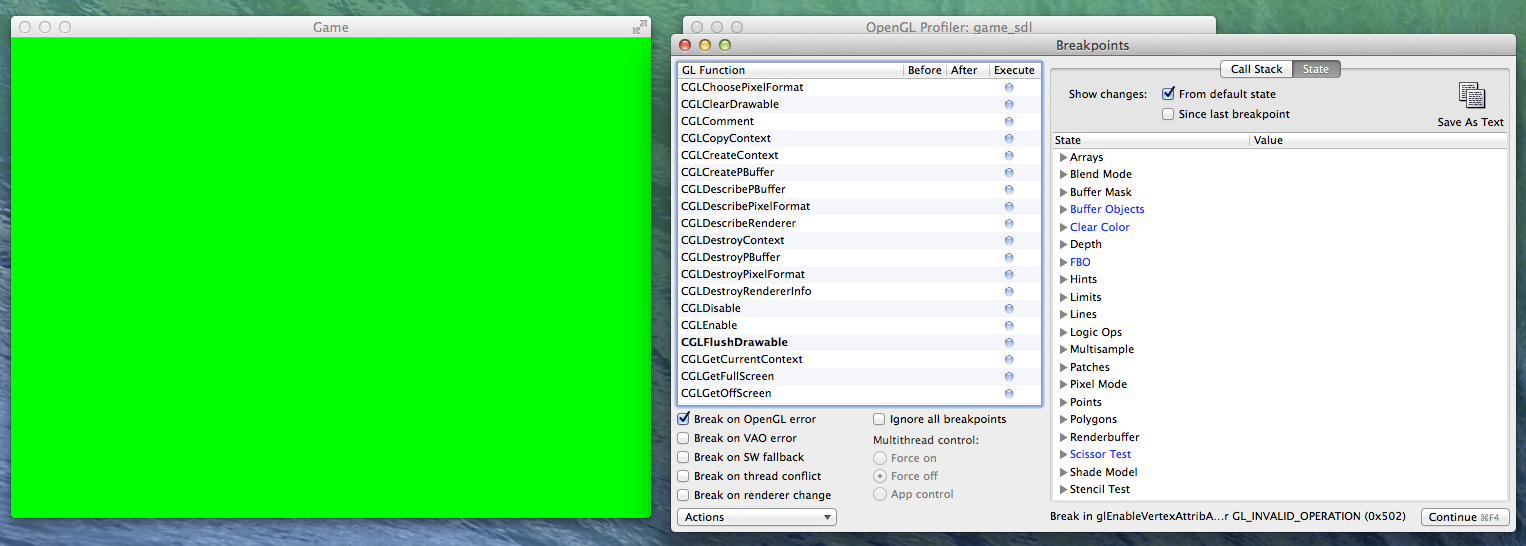Select the CGLGetCurrentContext function name
1526x546 pixels.
tap(742, 359)
